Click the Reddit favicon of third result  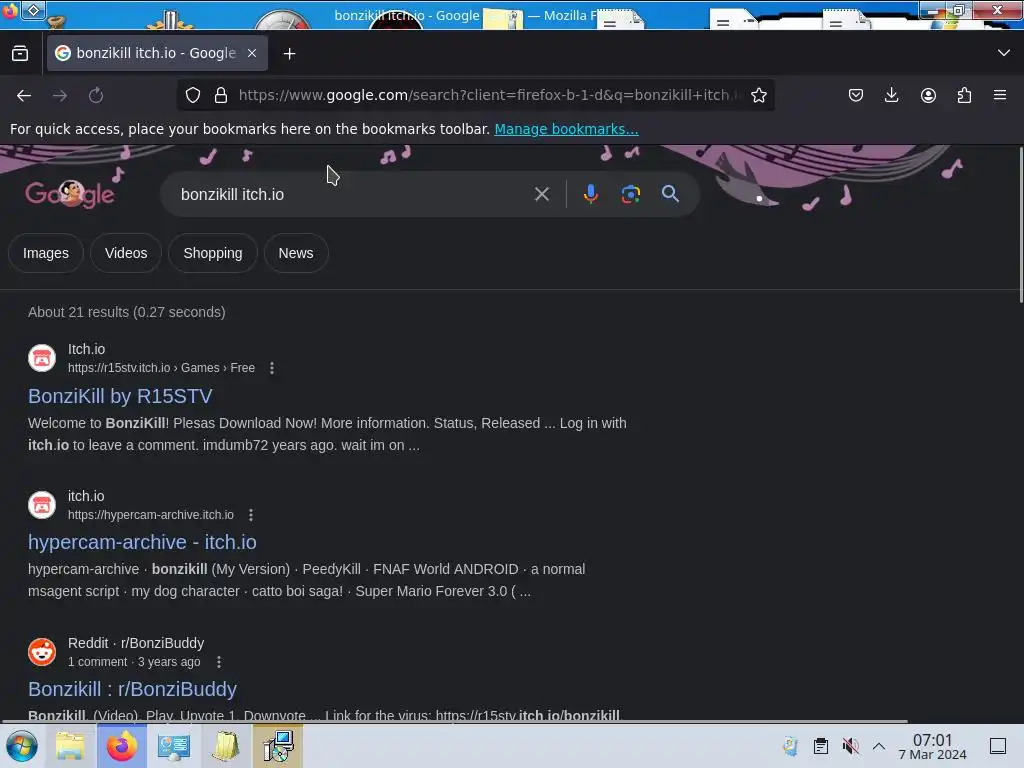[42, 652]
